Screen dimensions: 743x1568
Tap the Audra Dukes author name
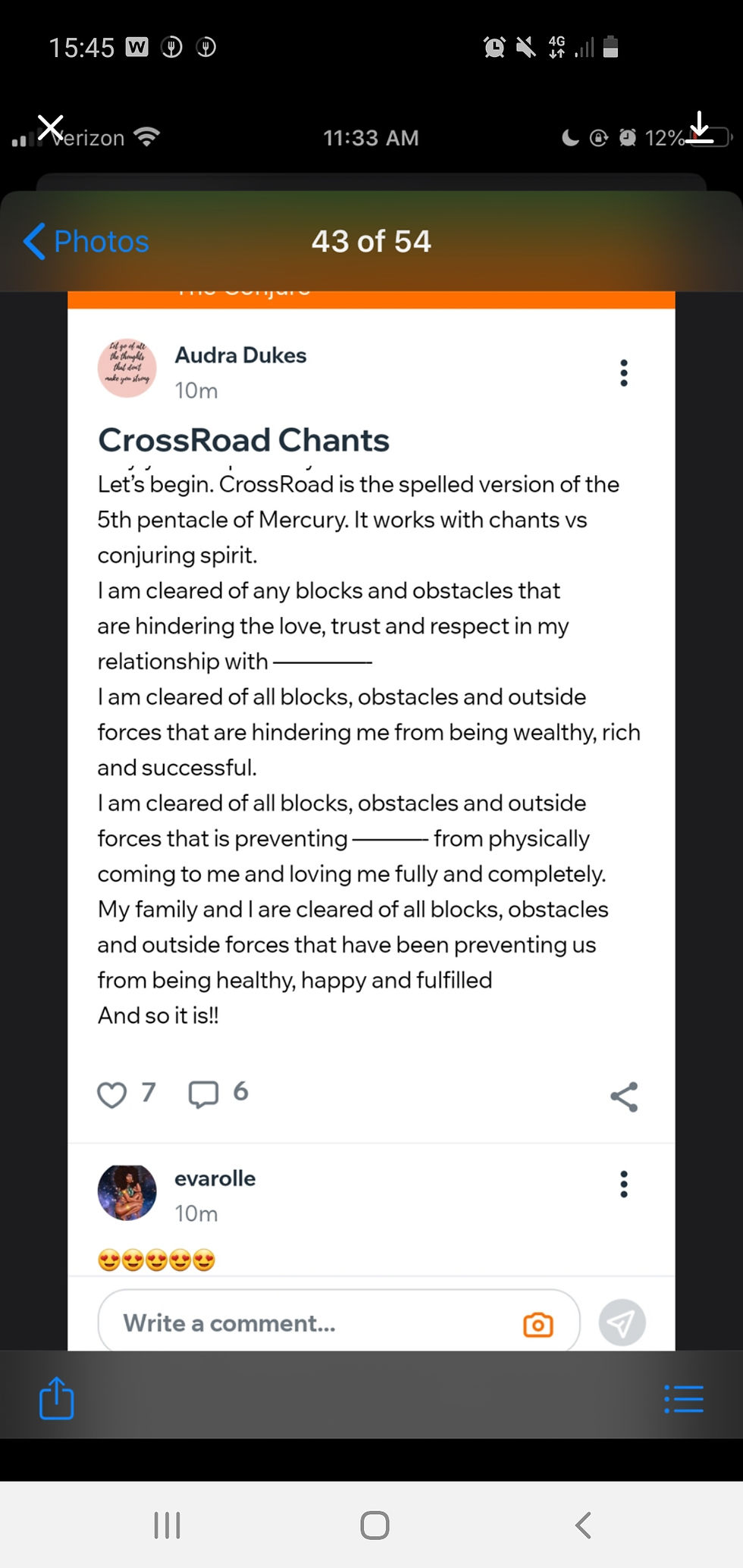tap(240, 355)
